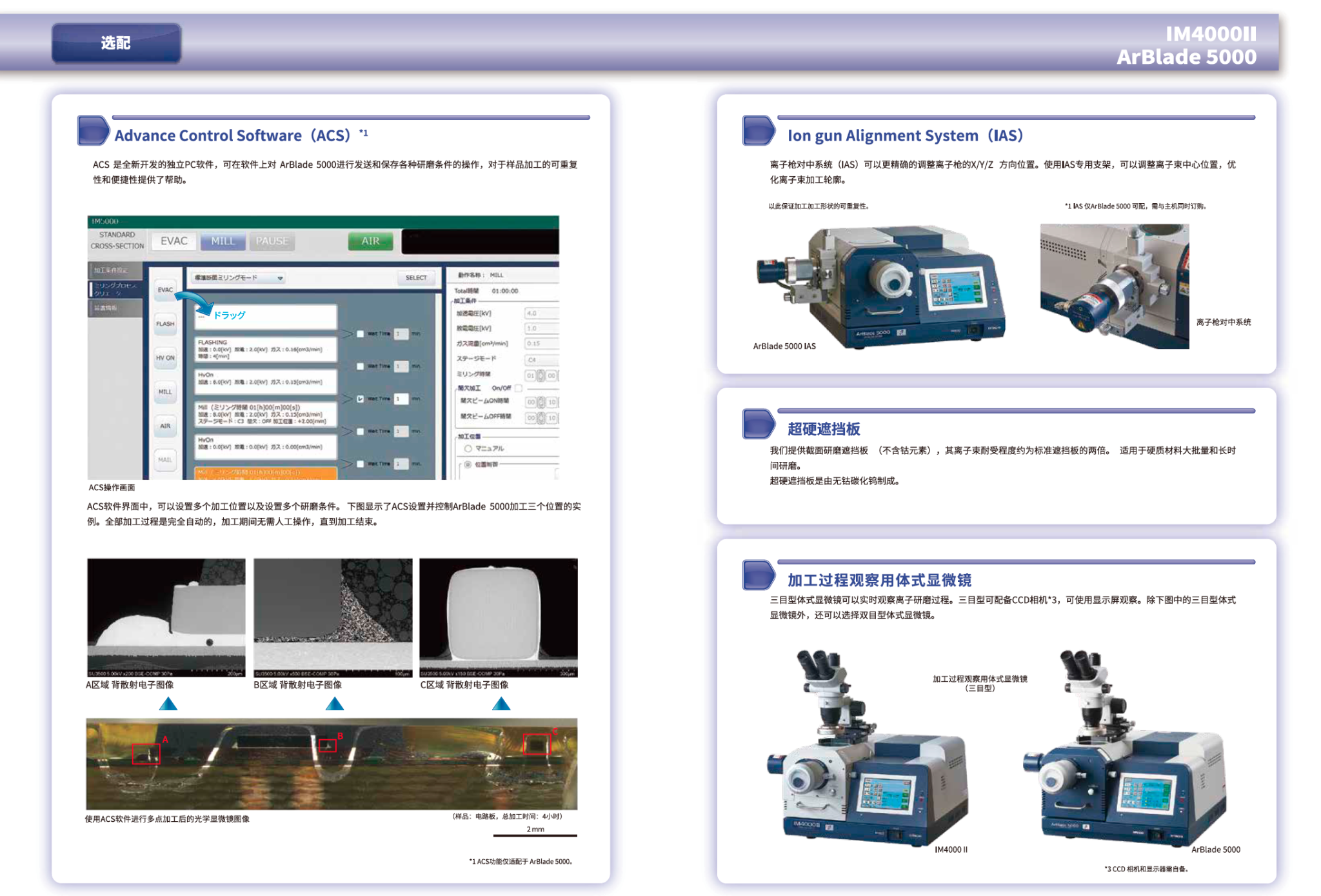1321x896 pixels.
Task: Click the ガス流量 0.15 input field
Action: pyautogui.click(x=541, y=344)
